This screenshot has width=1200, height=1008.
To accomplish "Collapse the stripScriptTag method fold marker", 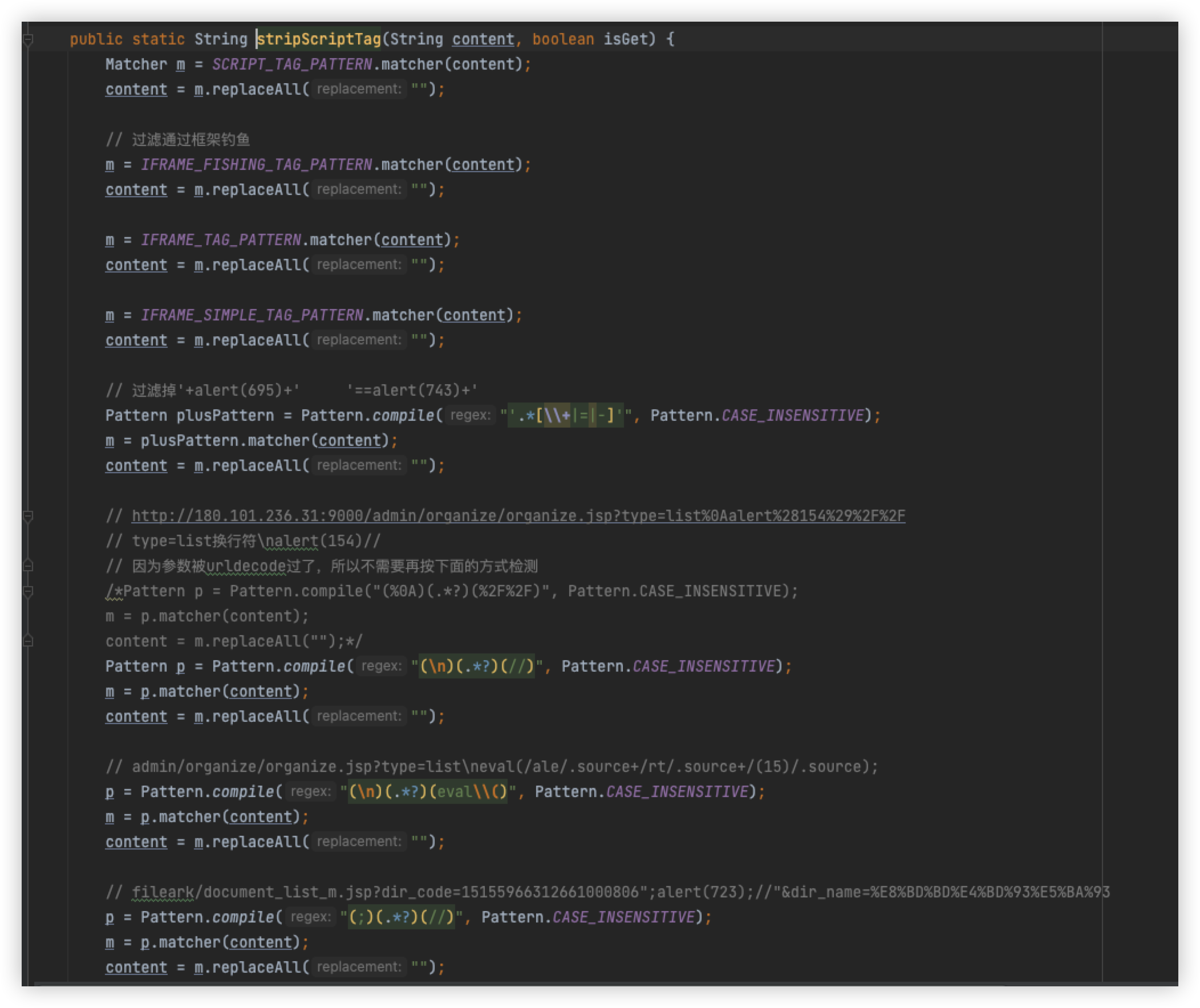I will point(28,39).
